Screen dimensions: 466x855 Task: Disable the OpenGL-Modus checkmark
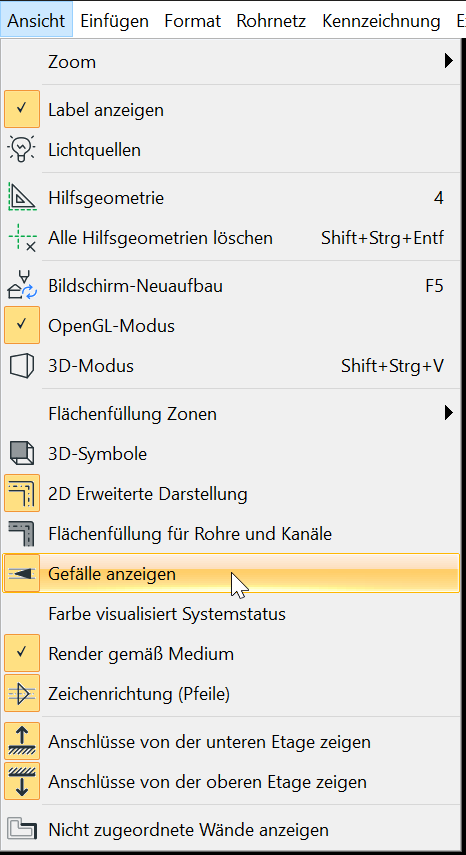click(x=22, y=326)
